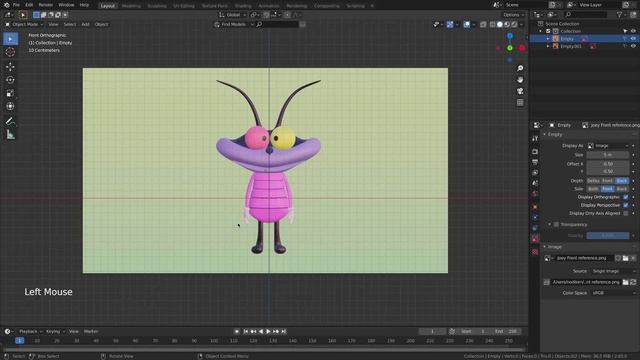Viewport: 640px width, 360px height.
Task: Open the Scene properties tab
Action: click(535, 183)
